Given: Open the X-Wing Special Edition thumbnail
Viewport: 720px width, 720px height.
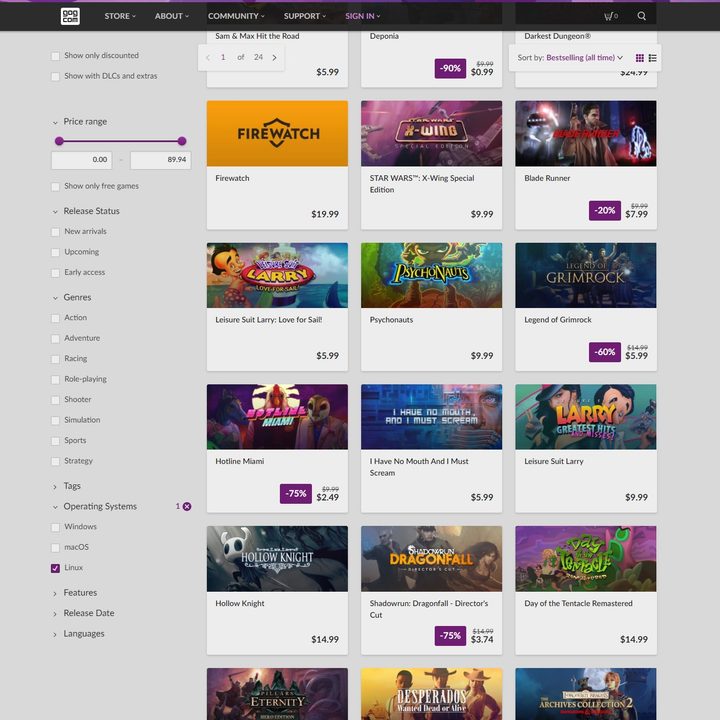Looking at the screenshot, I should [x=432, y=134].
